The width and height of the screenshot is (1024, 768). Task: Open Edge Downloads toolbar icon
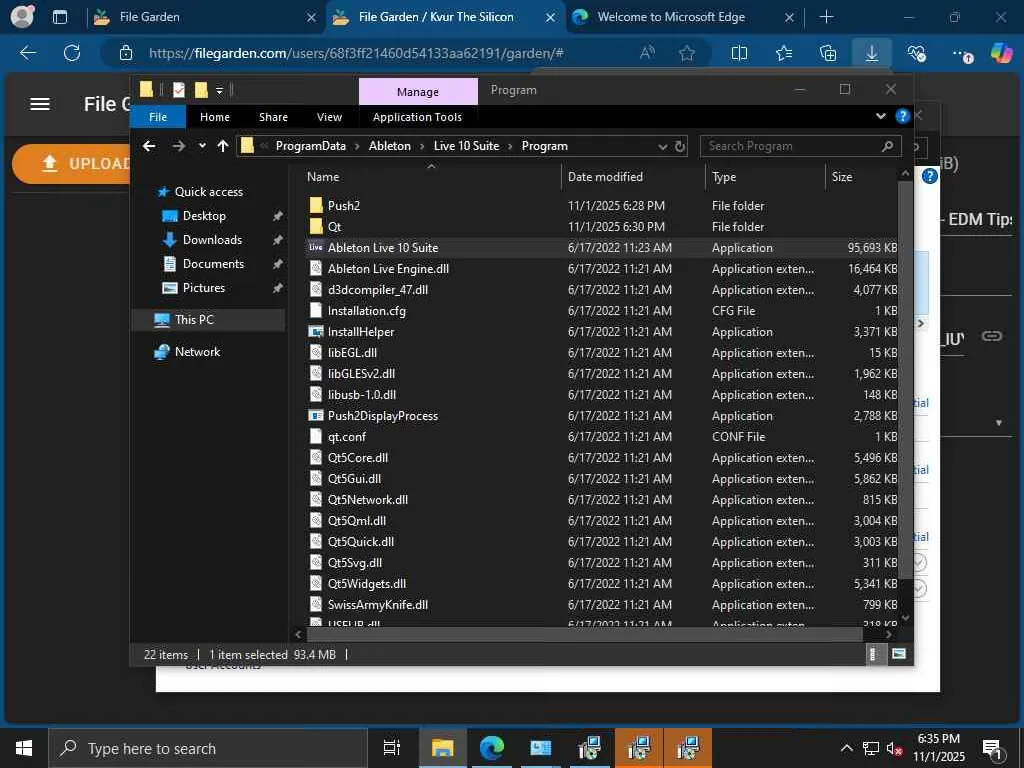point(872,53)
